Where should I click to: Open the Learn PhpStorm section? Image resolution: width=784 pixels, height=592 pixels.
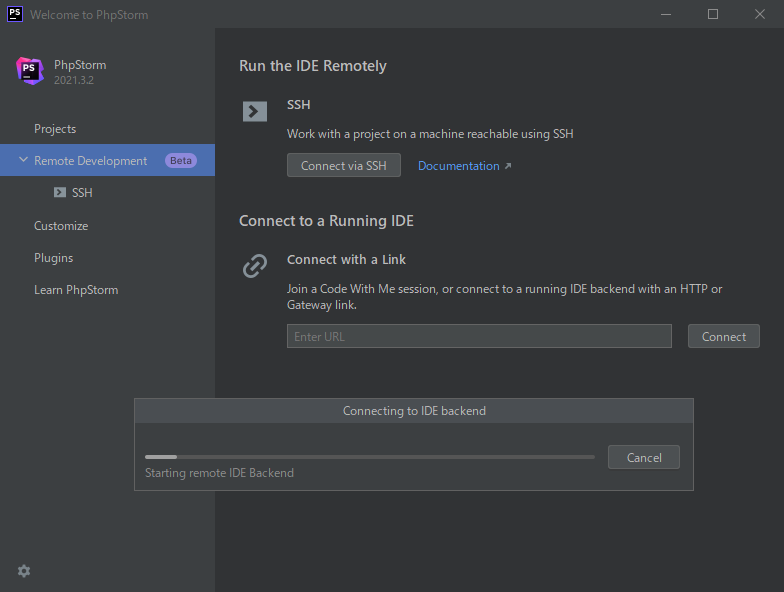coord(76,290)
